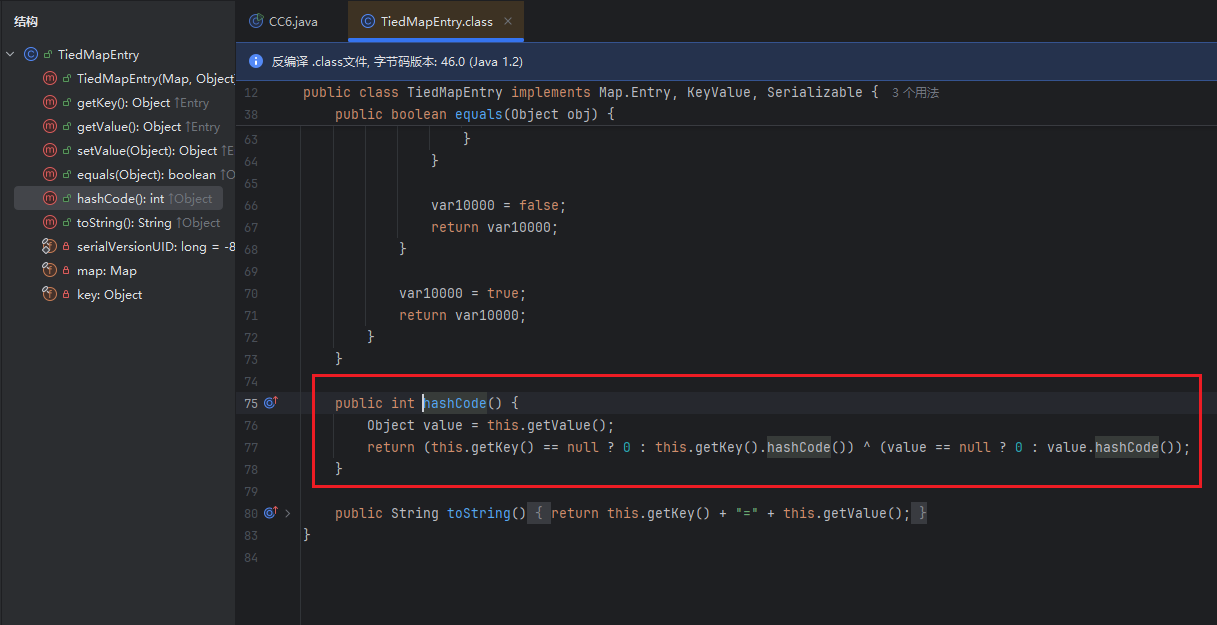Viewport: 1217px width, 625px height.
Task: Collapse the TiedMapEntry root node in structure tree
Action: tap(10, 55)
